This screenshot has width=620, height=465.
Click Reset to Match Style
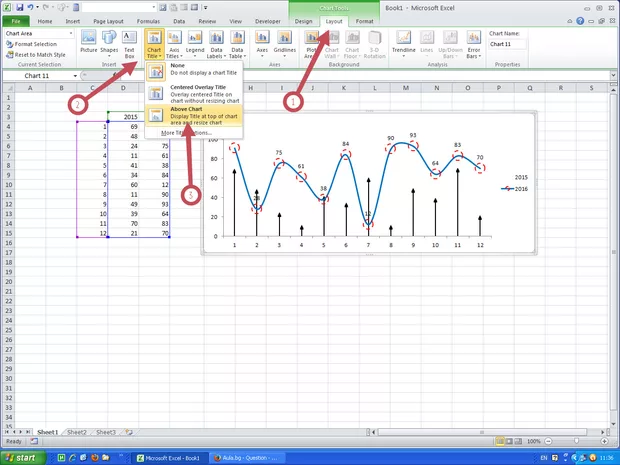[x=36, y=55]
